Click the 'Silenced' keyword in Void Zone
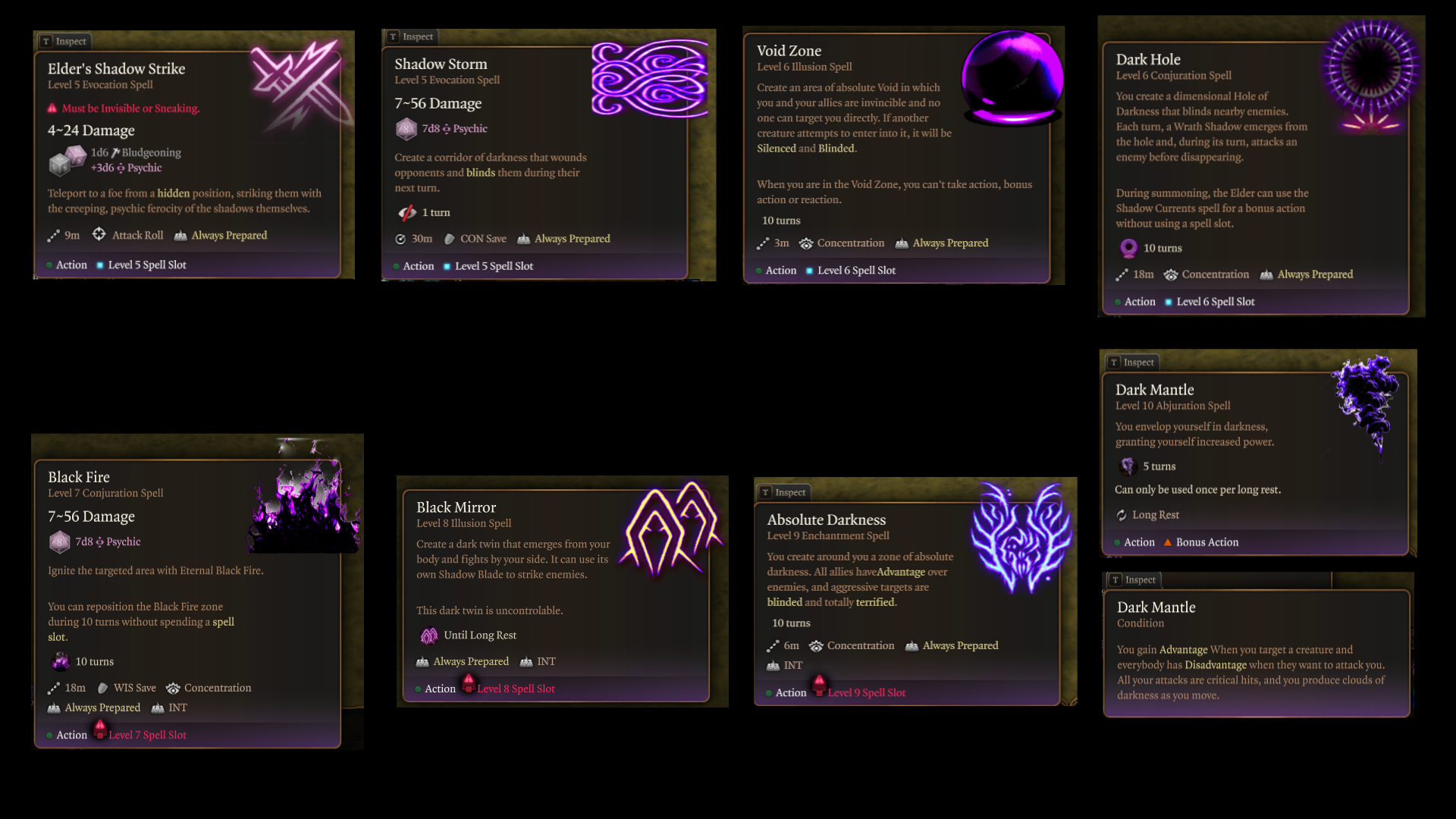The height and width of the screenshot is (819, 1456). (x=777, y=149)
